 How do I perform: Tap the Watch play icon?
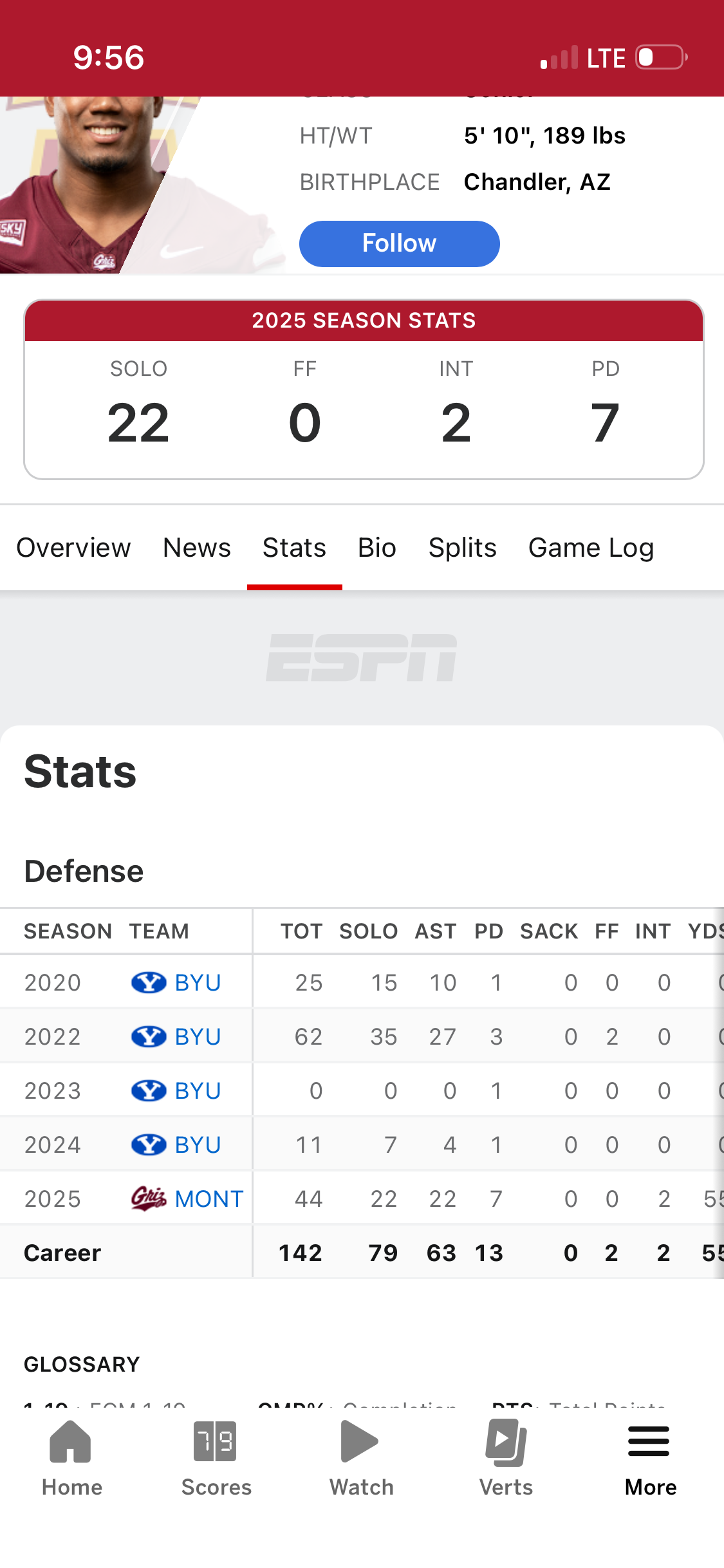(x=360, y=1442)
